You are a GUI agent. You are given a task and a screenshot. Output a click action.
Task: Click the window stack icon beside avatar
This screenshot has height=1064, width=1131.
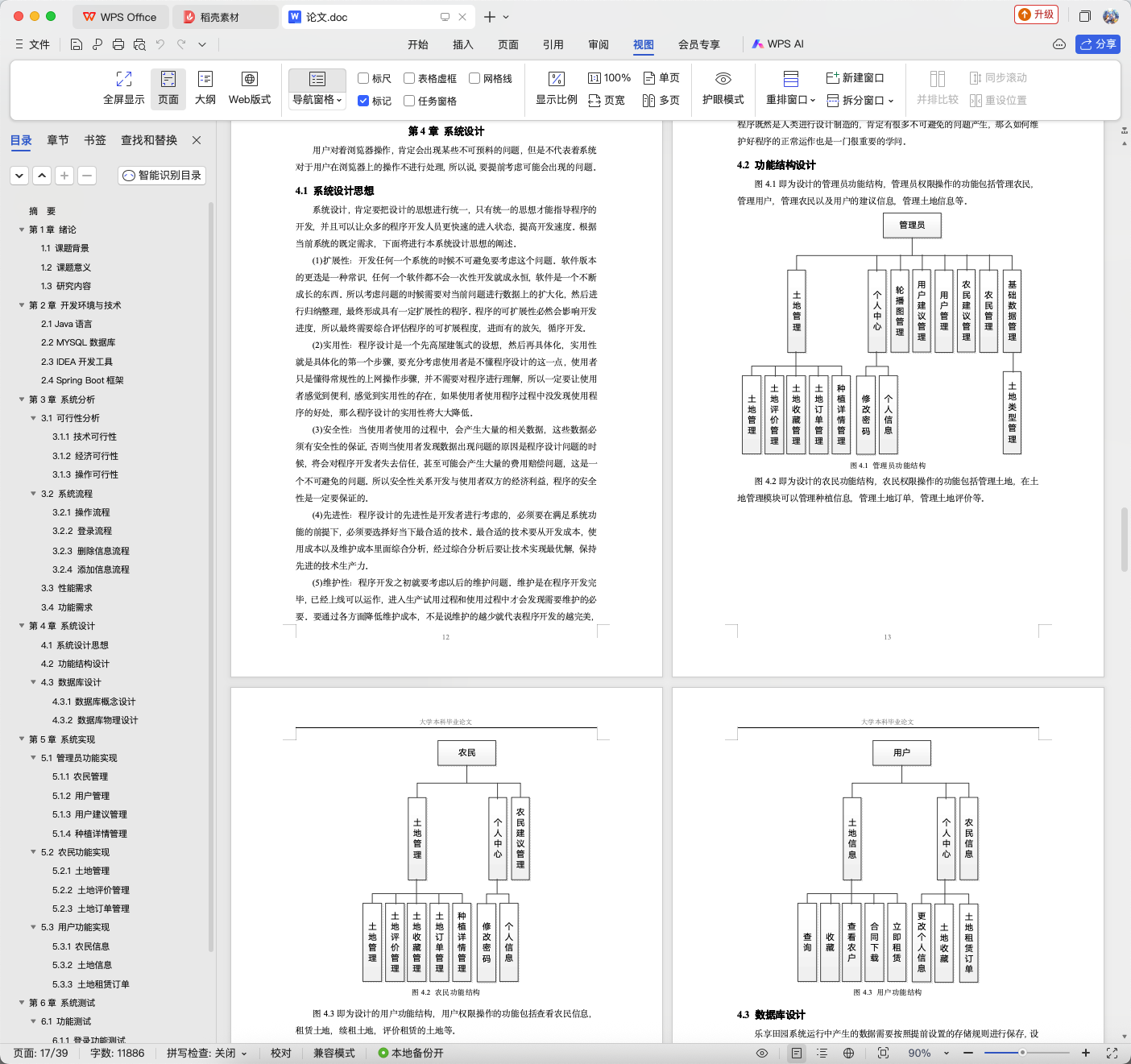pyautogui.click(x=1085, y=16)
